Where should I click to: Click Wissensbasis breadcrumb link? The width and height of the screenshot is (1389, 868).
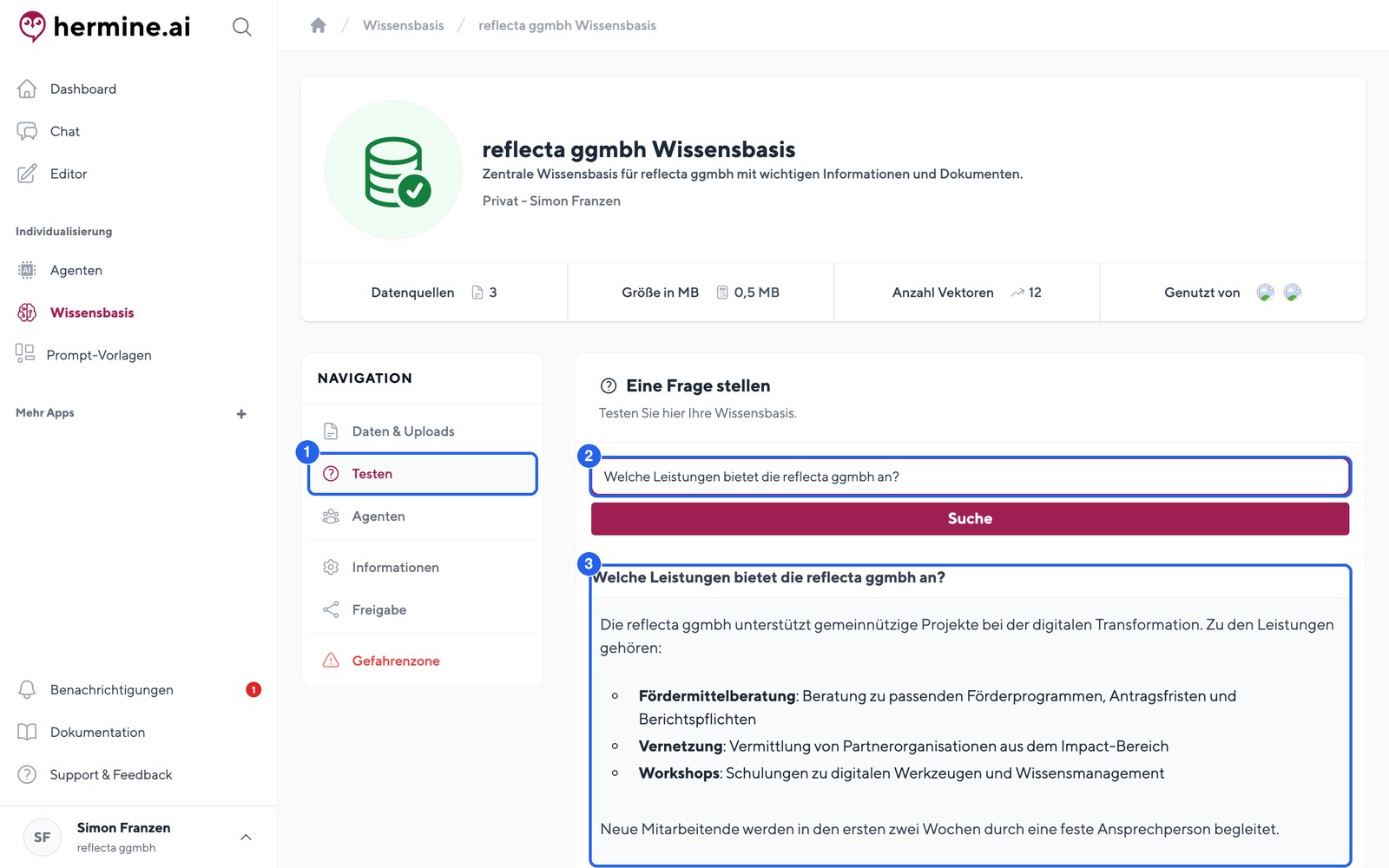403,25
